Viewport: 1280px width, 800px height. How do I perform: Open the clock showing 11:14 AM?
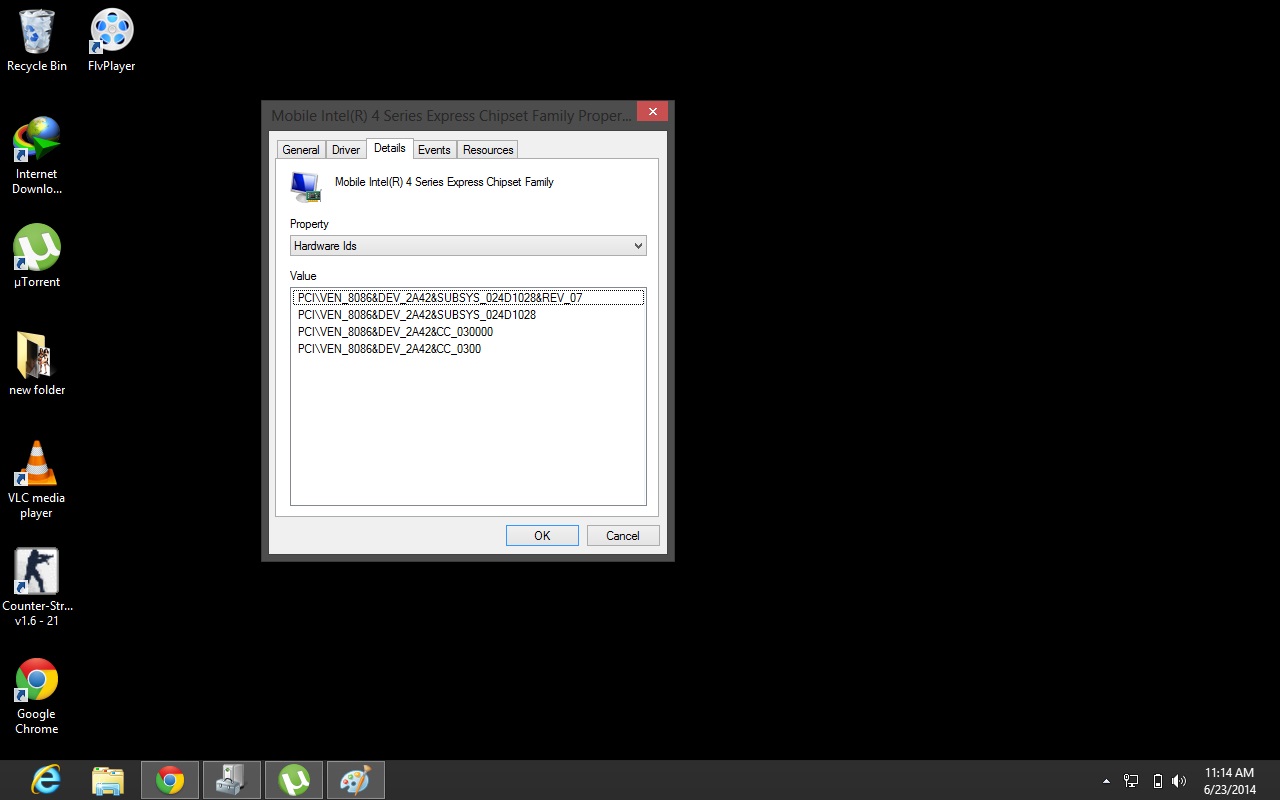[1229, 781]
